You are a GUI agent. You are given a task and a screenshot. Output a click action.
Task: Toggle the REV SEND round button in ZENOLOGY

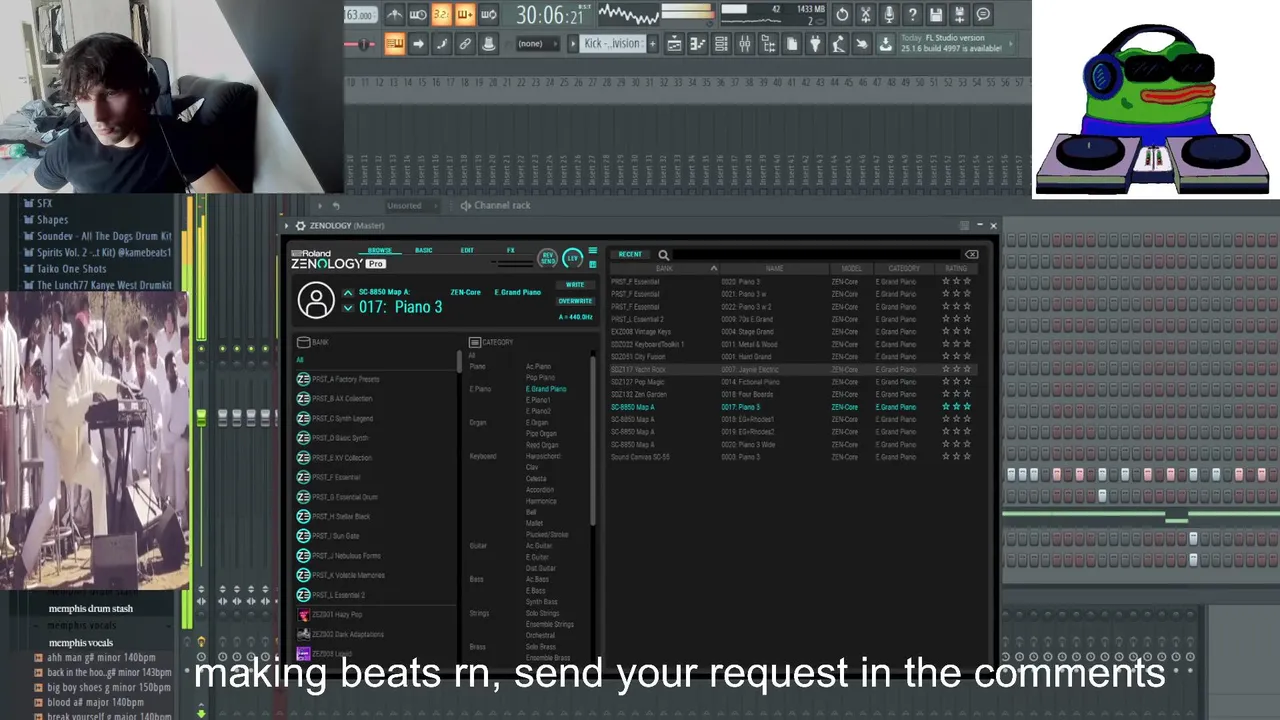tap(548, 258)
